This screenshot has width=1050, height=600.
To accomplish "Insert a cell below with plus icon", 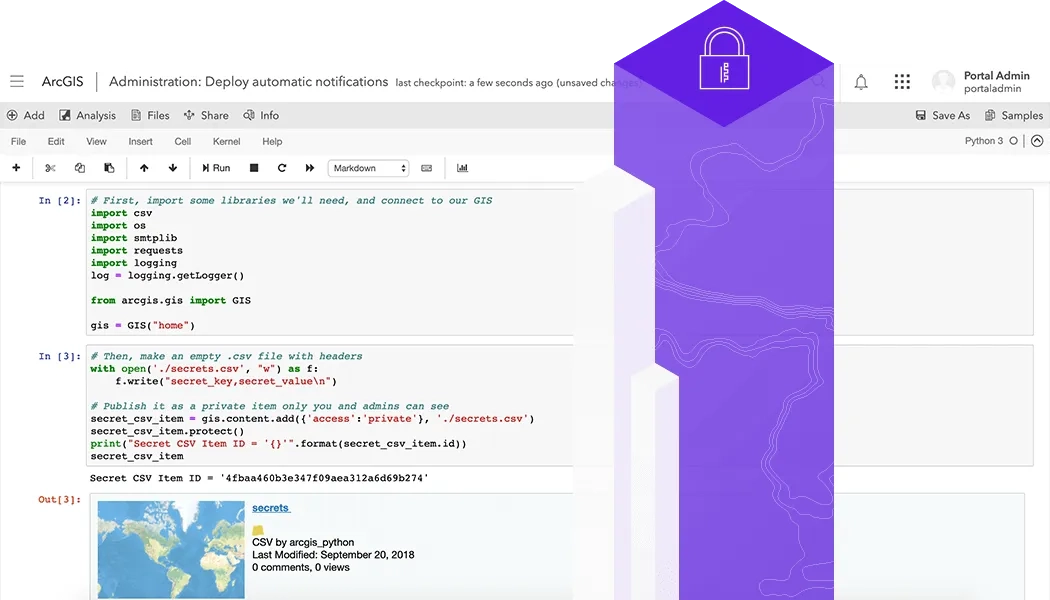I will click(x=16, y=168).
